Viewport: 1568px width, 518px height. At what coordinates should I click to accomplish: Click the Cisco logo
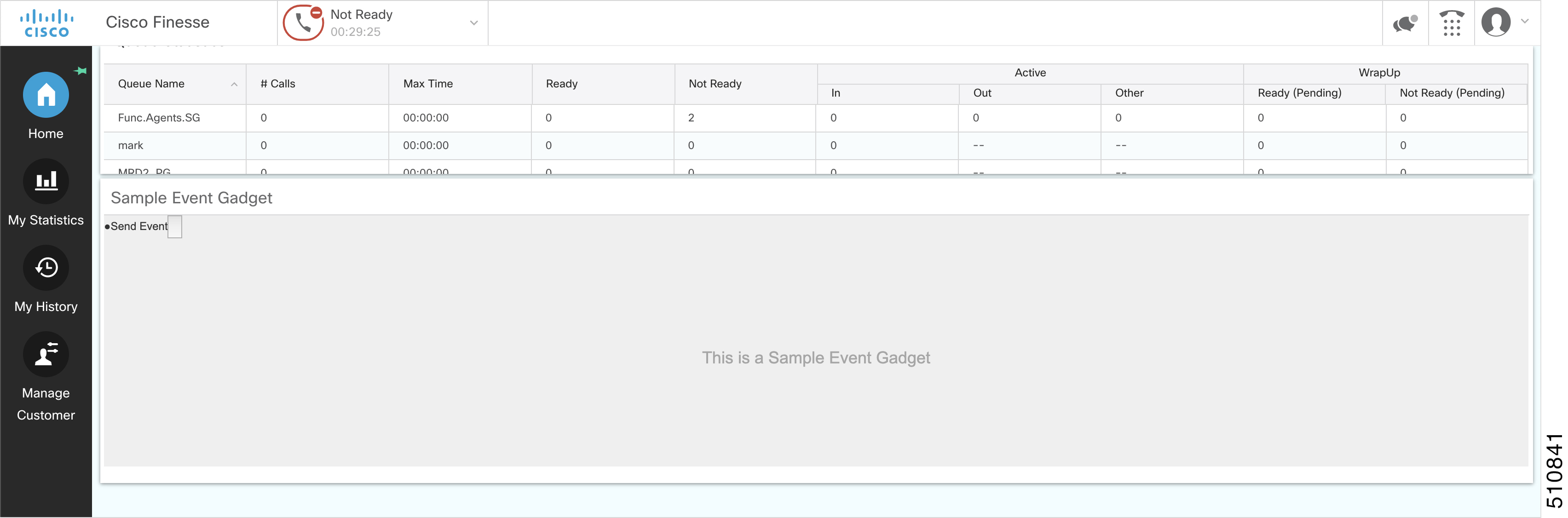(x=46, y=23)
